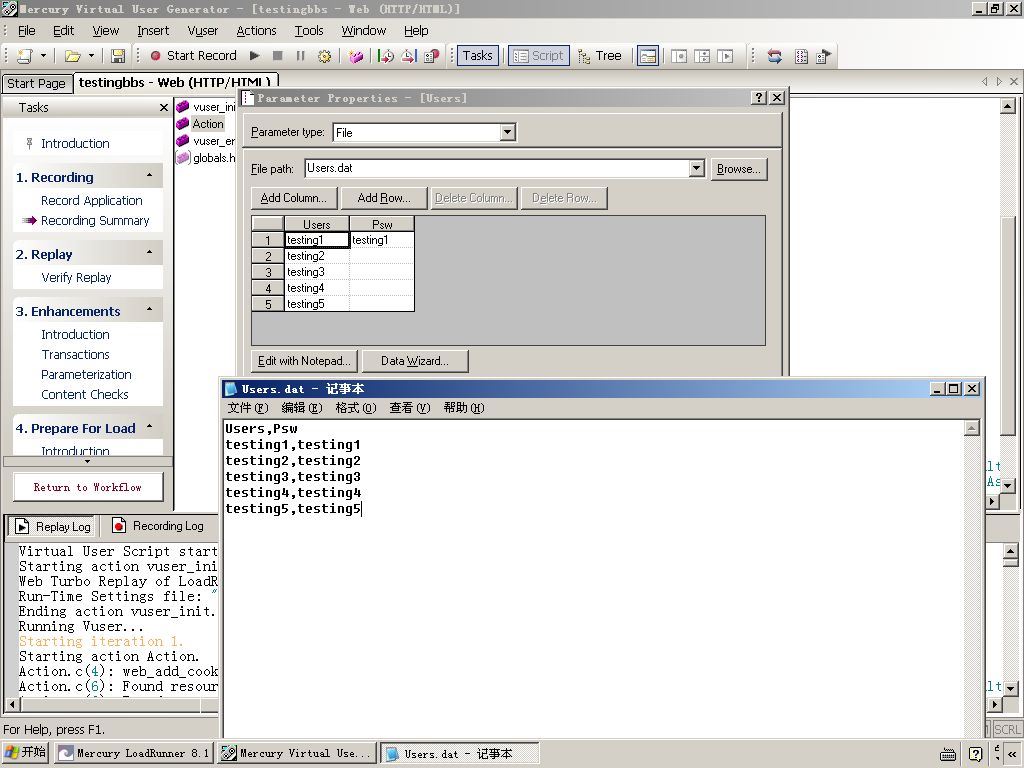Open the 文件(F) menu in Notepad

(248, 408)
